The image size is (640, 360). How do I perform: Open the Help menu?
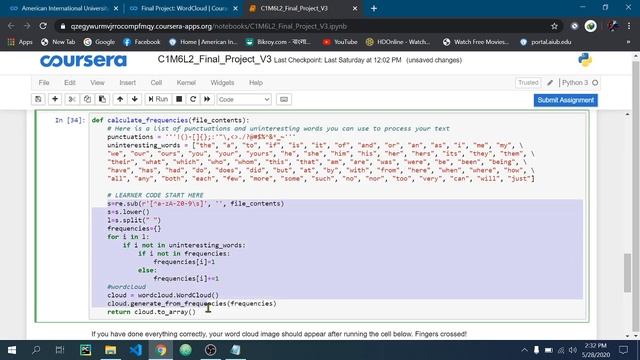(256, 82)
